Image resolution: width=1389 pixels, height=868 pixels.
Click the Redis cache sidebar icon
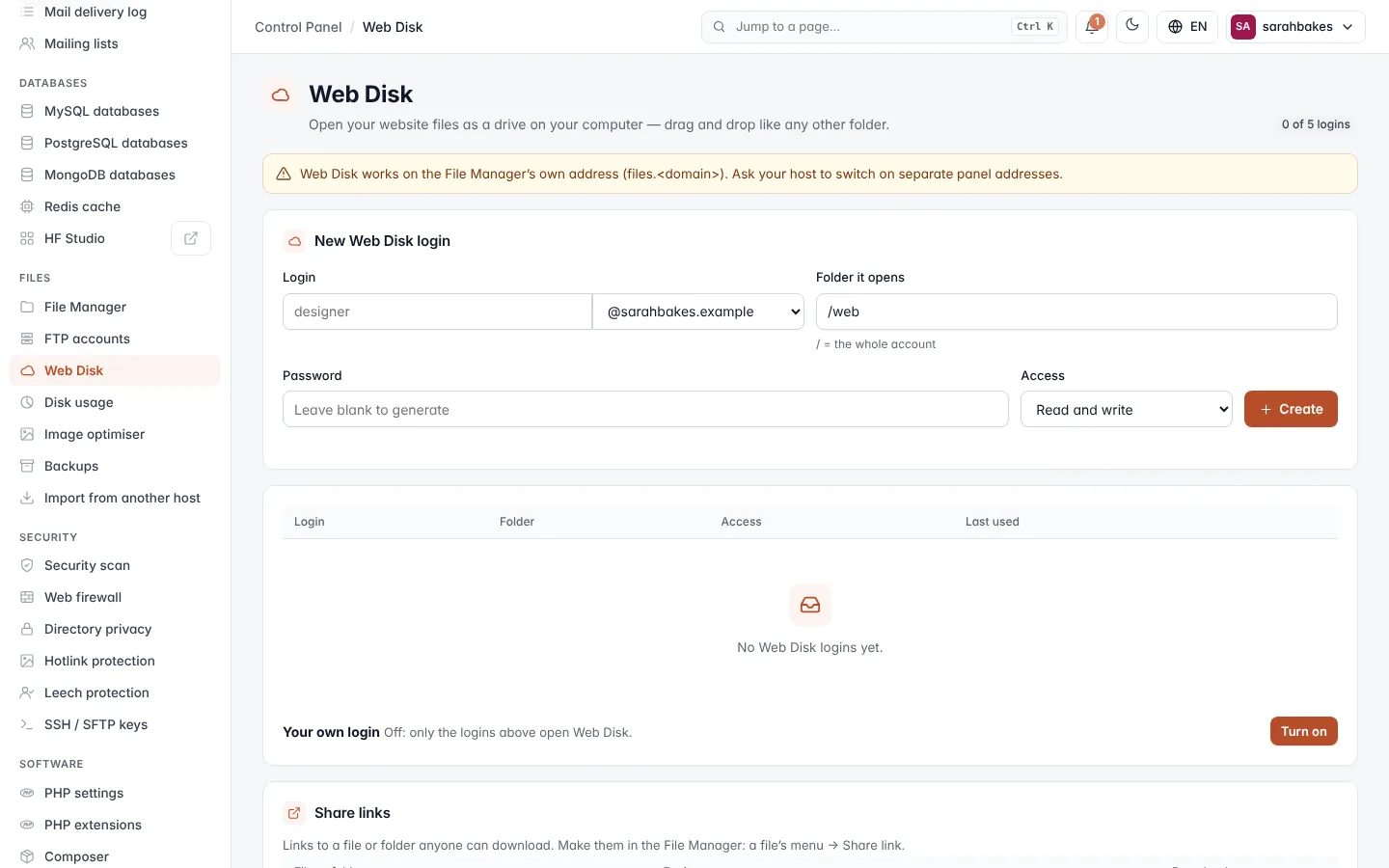(27, 206)
